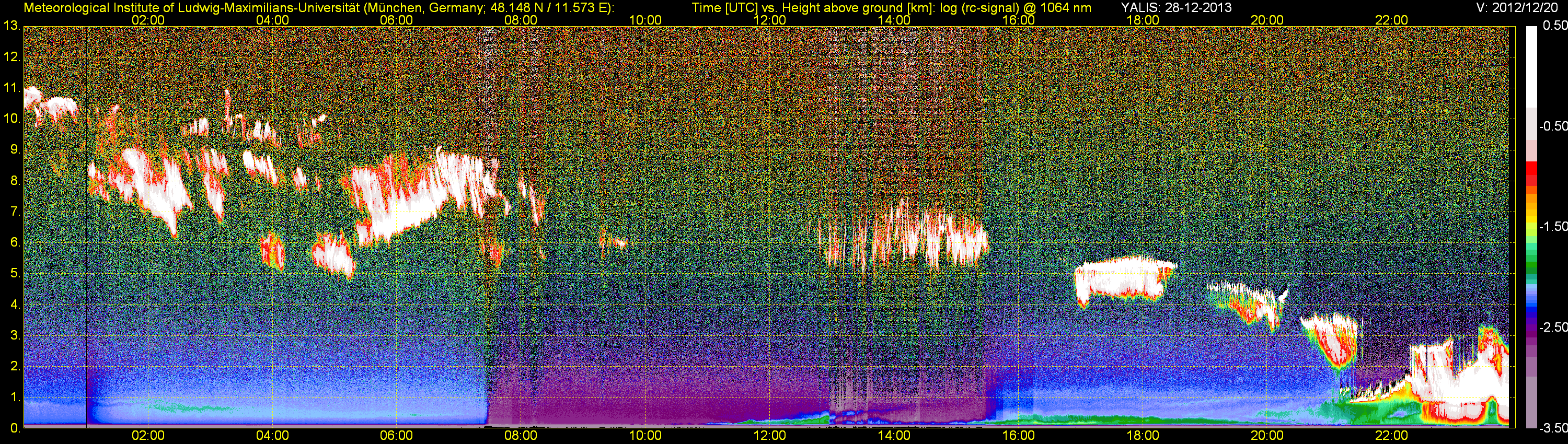Click the 1 km height axis label
The height and width of the screenshot is (444, 1568).
point(15,397)
